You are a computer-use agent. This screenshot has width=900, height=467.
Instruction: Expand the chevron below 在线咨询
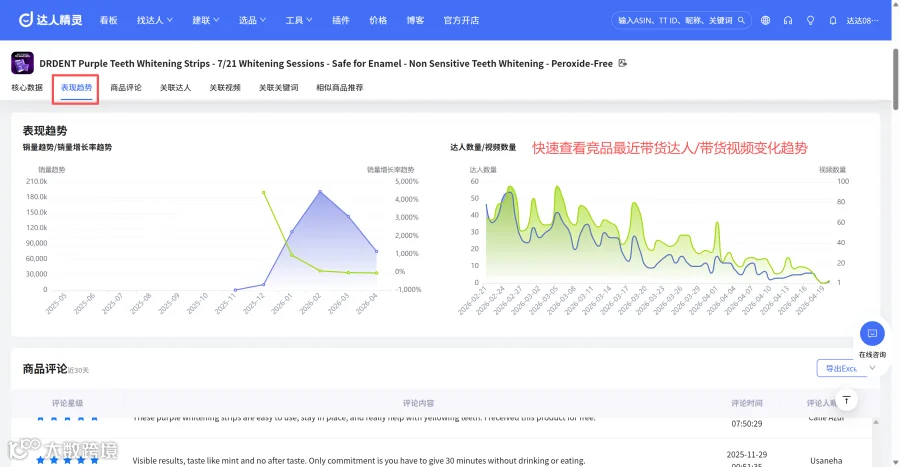click(x=872, y=368)
